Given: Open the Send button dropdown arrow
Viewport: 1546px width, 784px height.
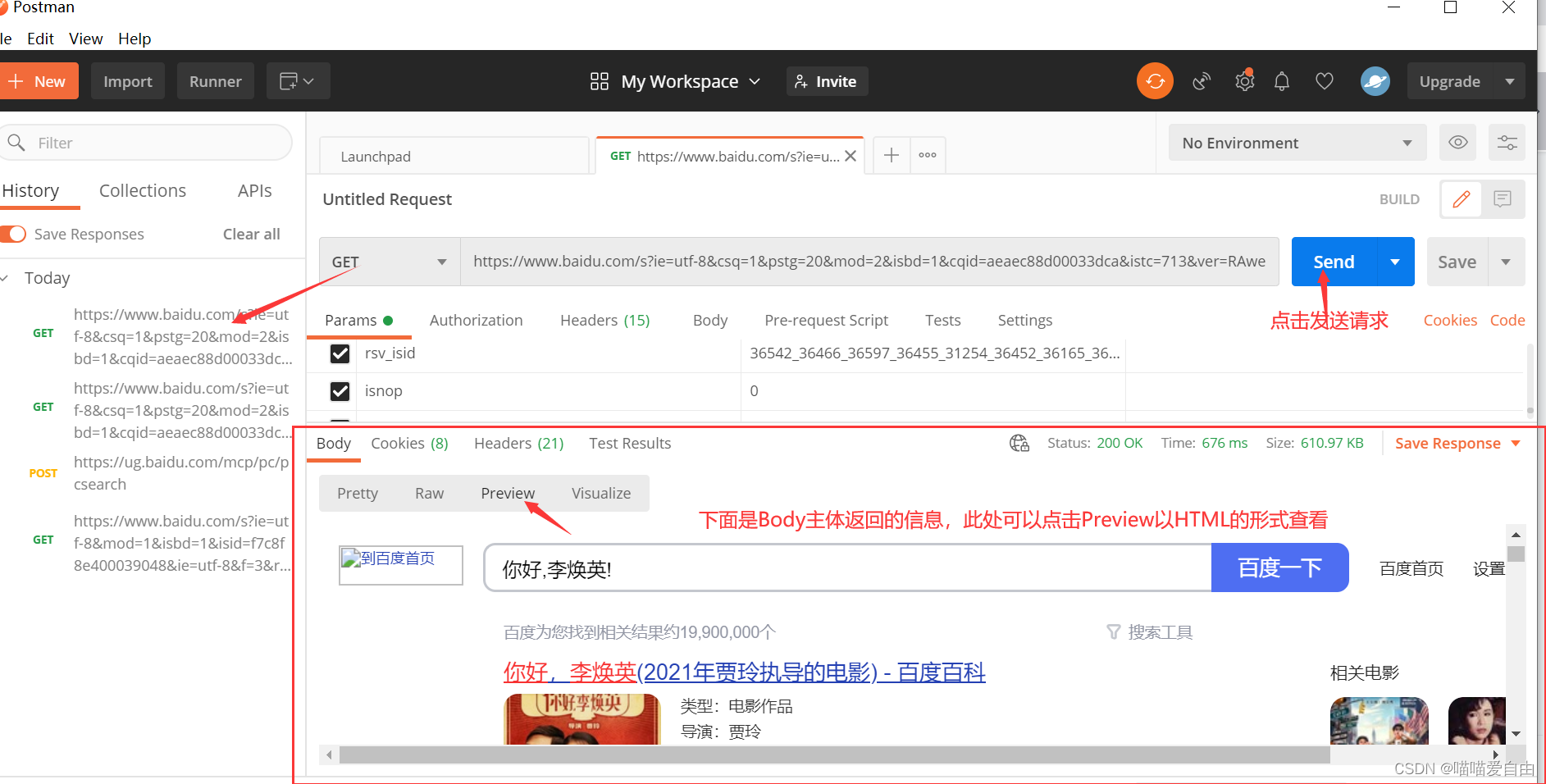Looking at the screenshot, I should tap(1395, 262).
